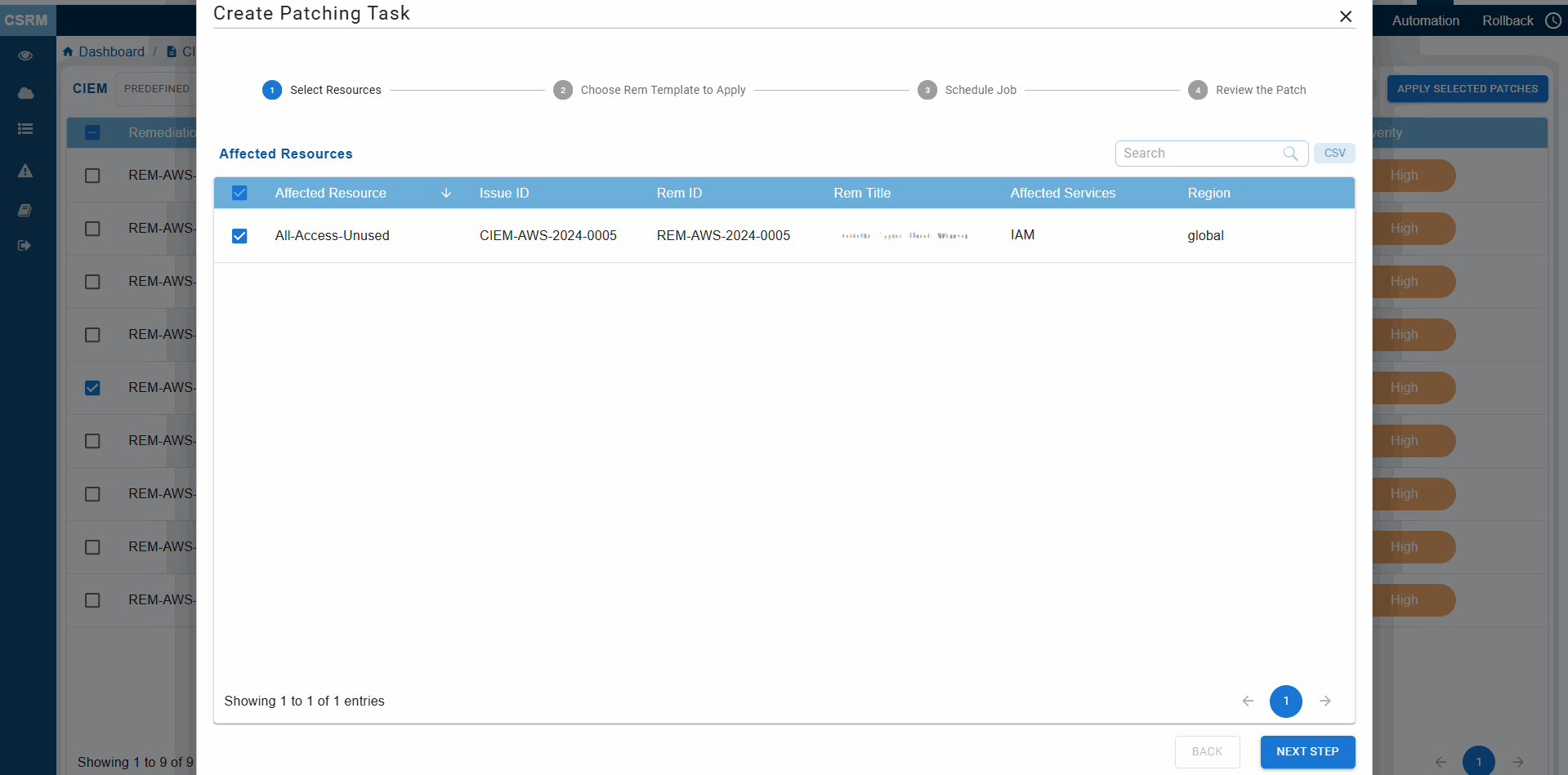This screenshot has height=775, width=1568.
Task: Open the warning triangle sidebar icon
Action: pos(25,171)
